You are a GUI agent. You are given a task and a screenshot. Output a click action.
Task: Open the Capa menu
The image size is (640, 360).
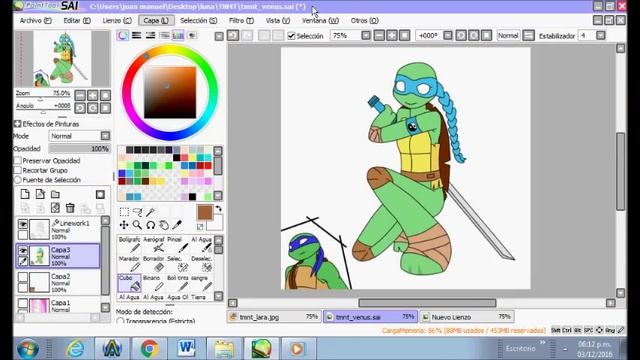[x=156, y=20]
